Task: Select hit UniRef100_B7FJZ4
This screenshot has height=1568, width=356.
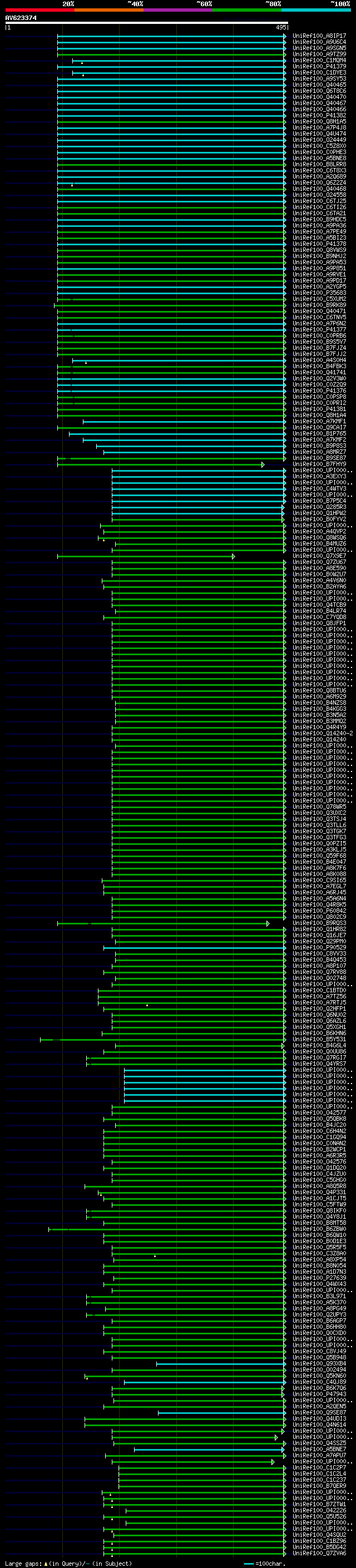Action: pyautogui.click(x=319, y=348)
